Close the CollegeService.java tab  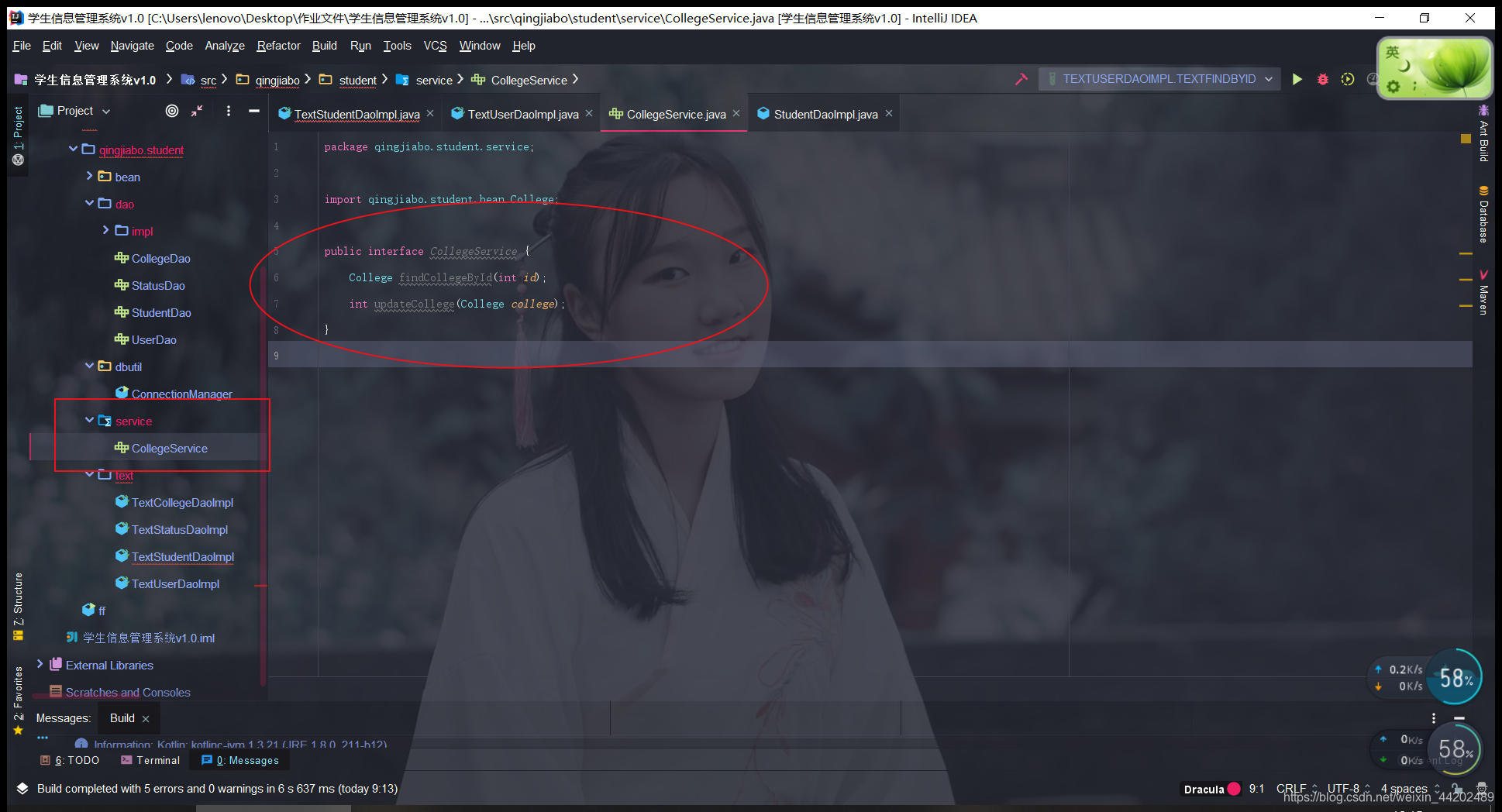point(736,113)
